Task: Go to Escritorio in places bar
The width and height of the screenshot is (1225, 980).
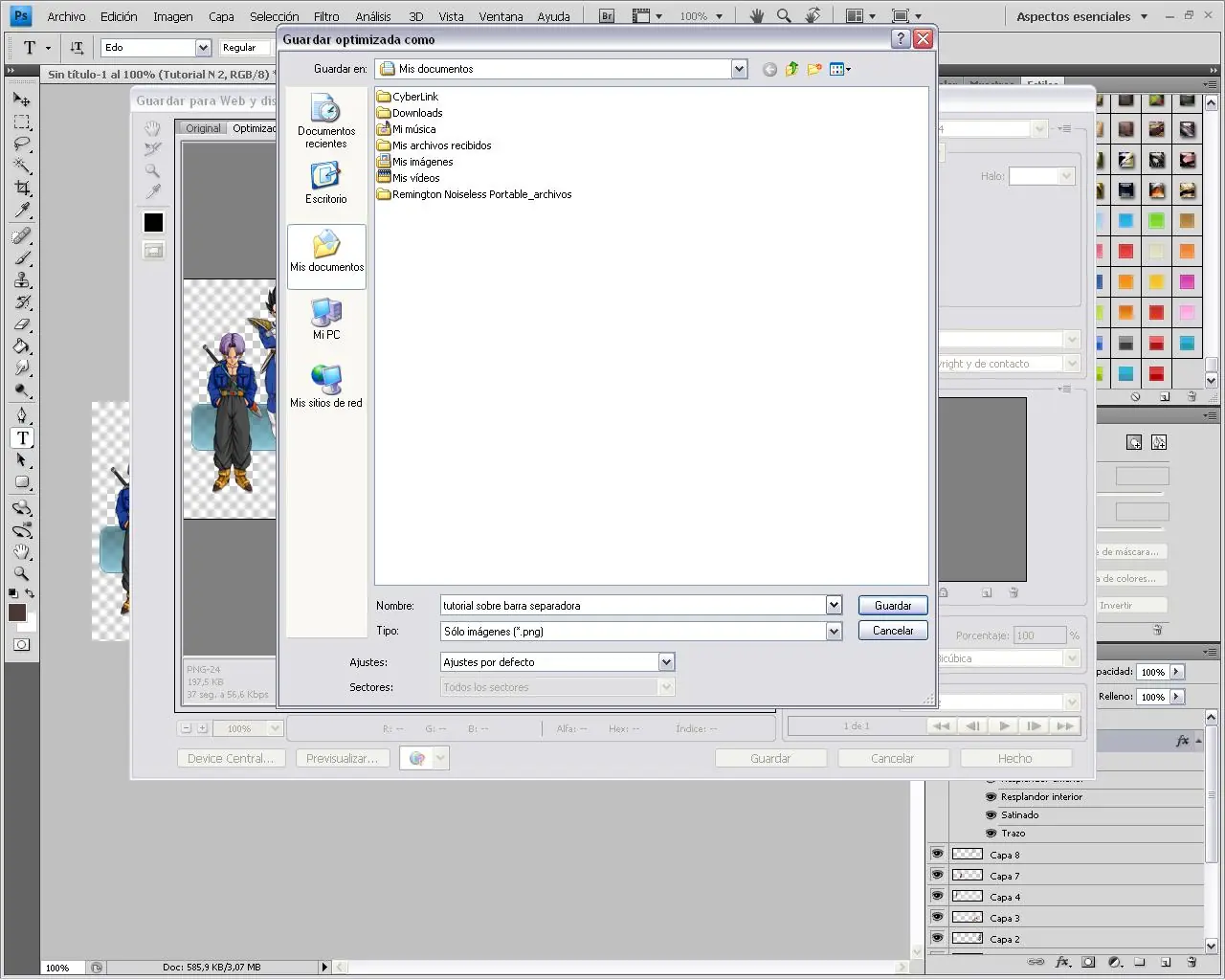Action: click(326, 183)
